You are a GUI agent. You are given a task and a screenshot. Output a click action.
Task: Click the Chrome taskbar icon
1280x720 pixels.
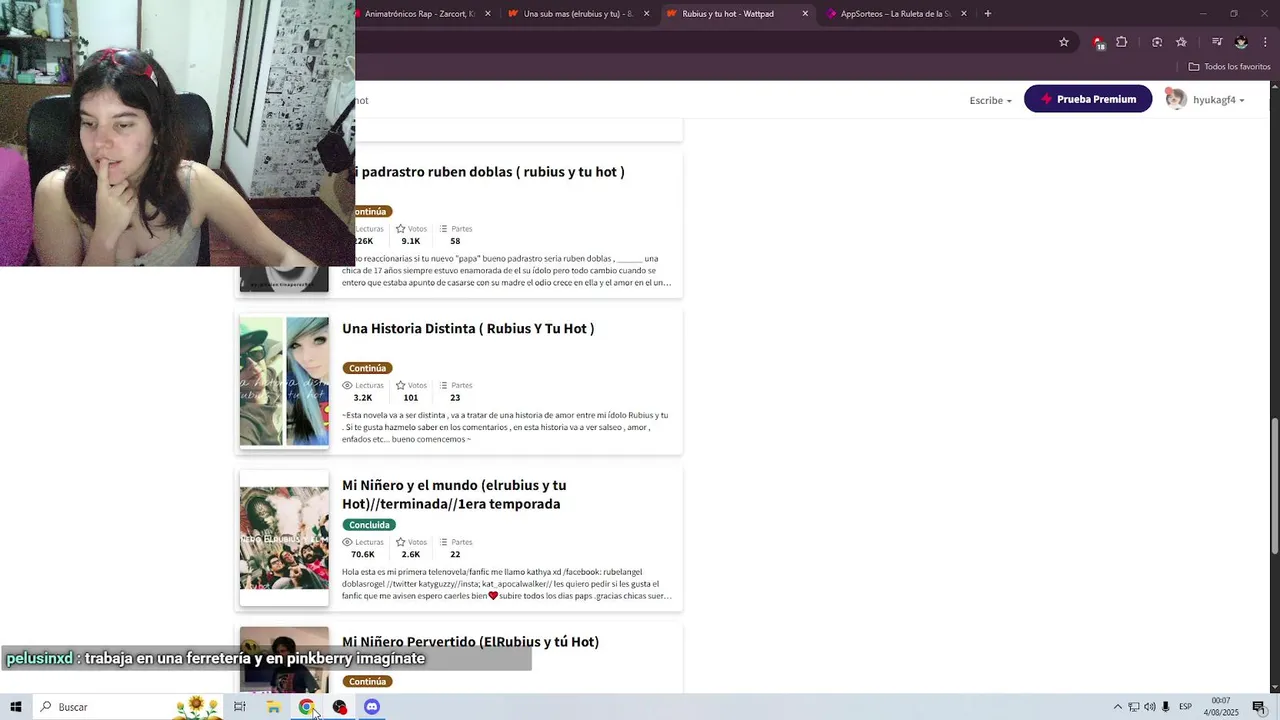(x=306, y=707)
